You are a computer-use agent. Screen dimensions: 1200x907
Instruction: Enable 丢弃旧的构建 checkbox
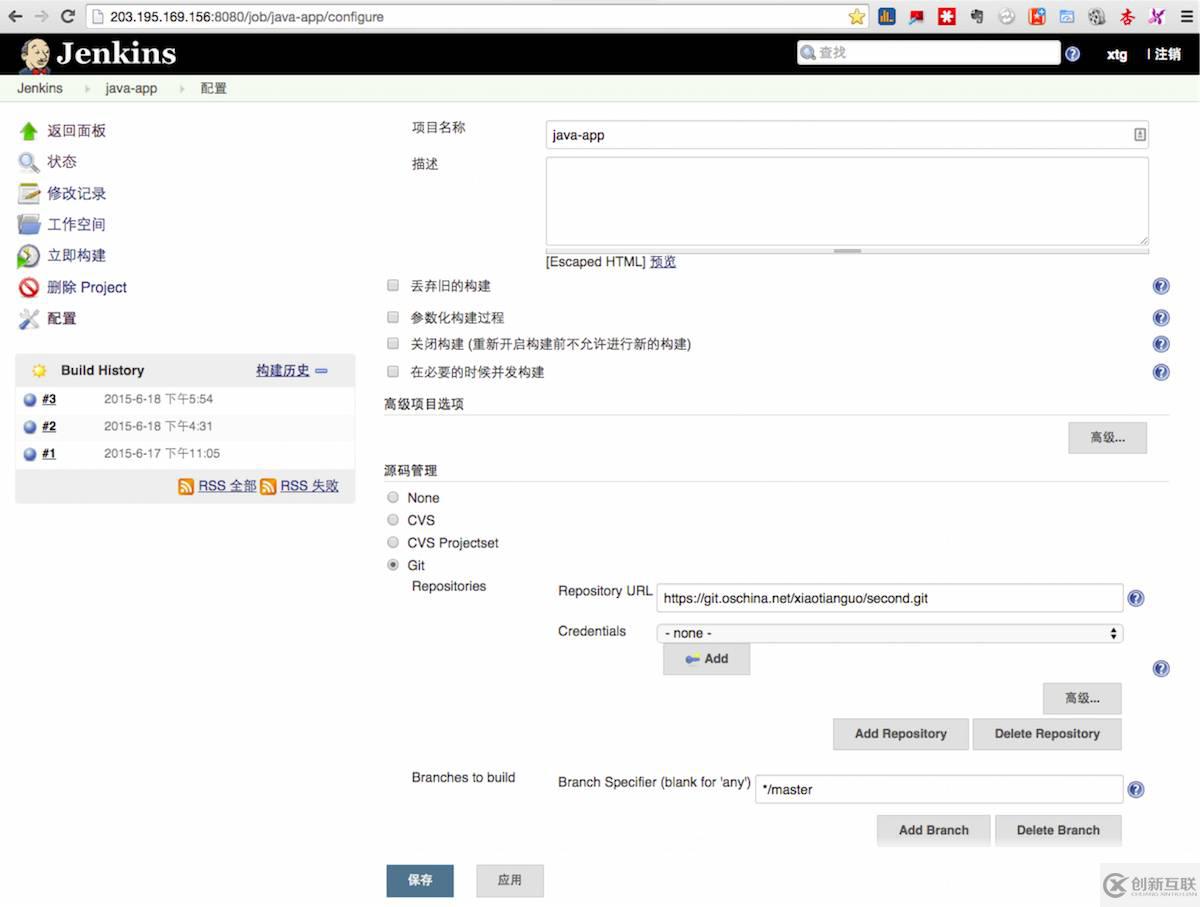click(x=393, y=286)
